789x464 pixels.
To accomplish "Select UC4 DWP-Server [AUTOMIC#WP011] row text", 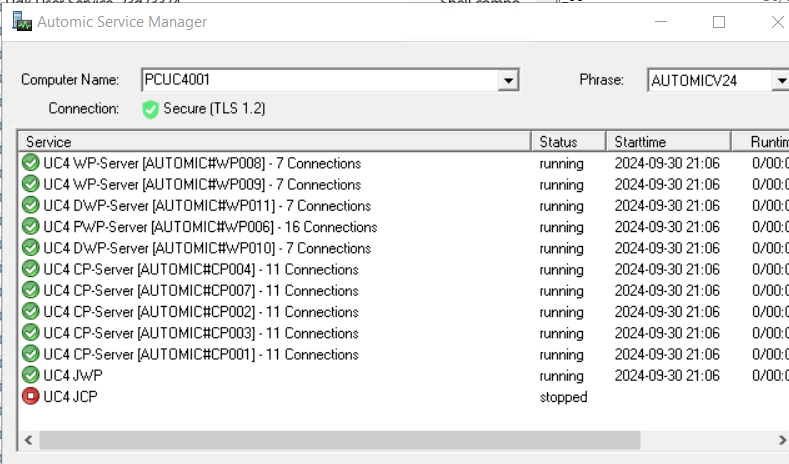I will 207,205.
